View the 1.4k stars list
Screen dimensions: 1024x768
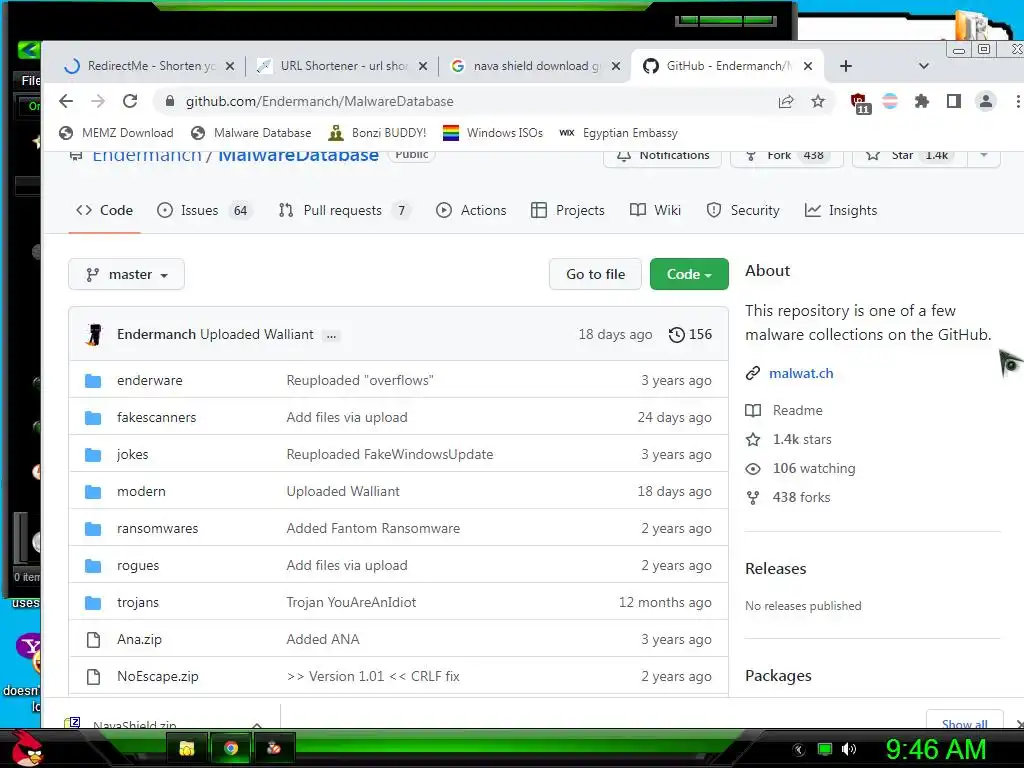789,440
